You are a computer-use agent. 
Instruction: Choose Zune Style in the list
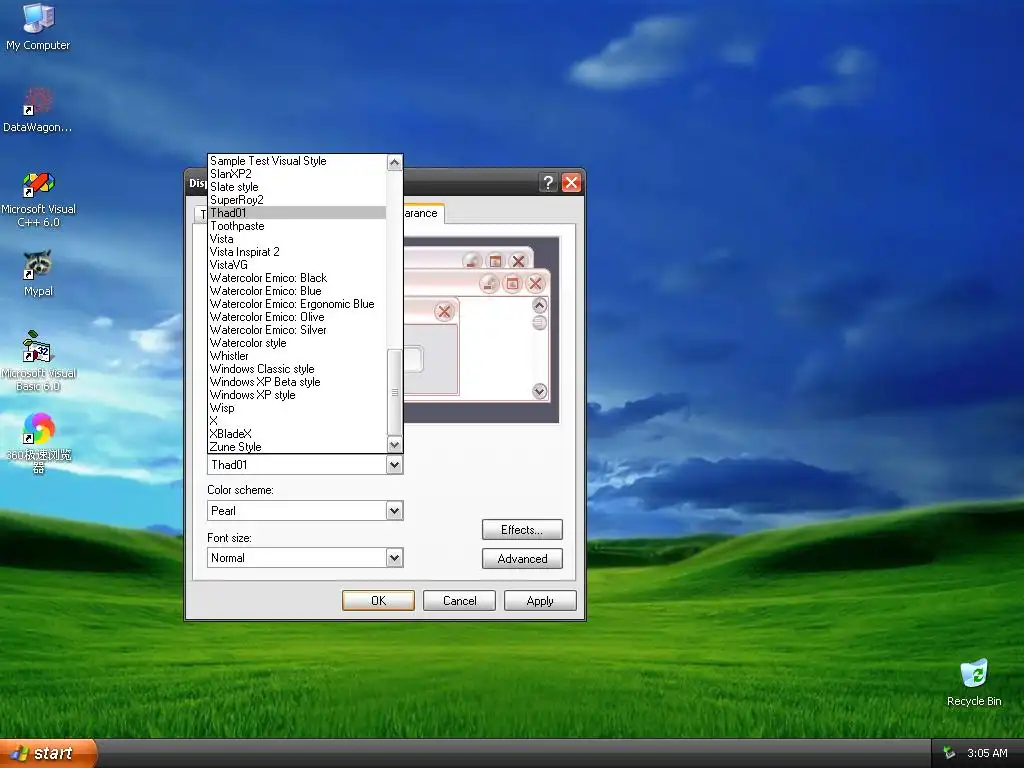(x=297, y=447)
